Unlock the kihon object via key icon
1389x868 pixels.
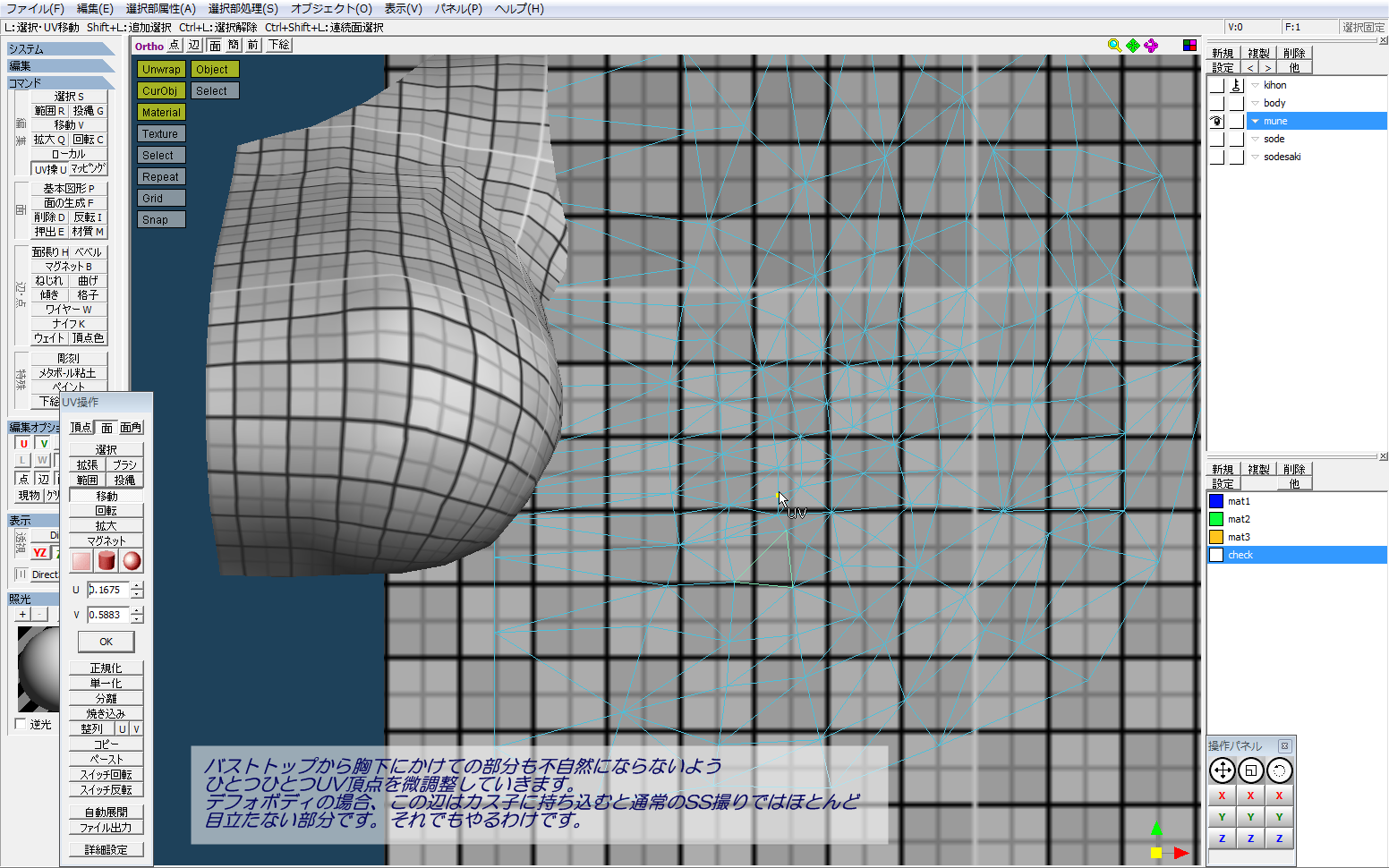pos(1236,85)
